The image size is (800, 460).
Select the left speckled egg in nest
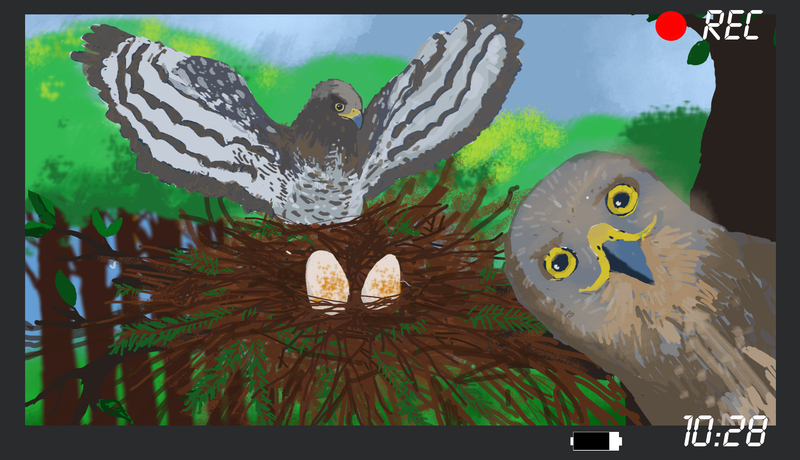[326, 279]
